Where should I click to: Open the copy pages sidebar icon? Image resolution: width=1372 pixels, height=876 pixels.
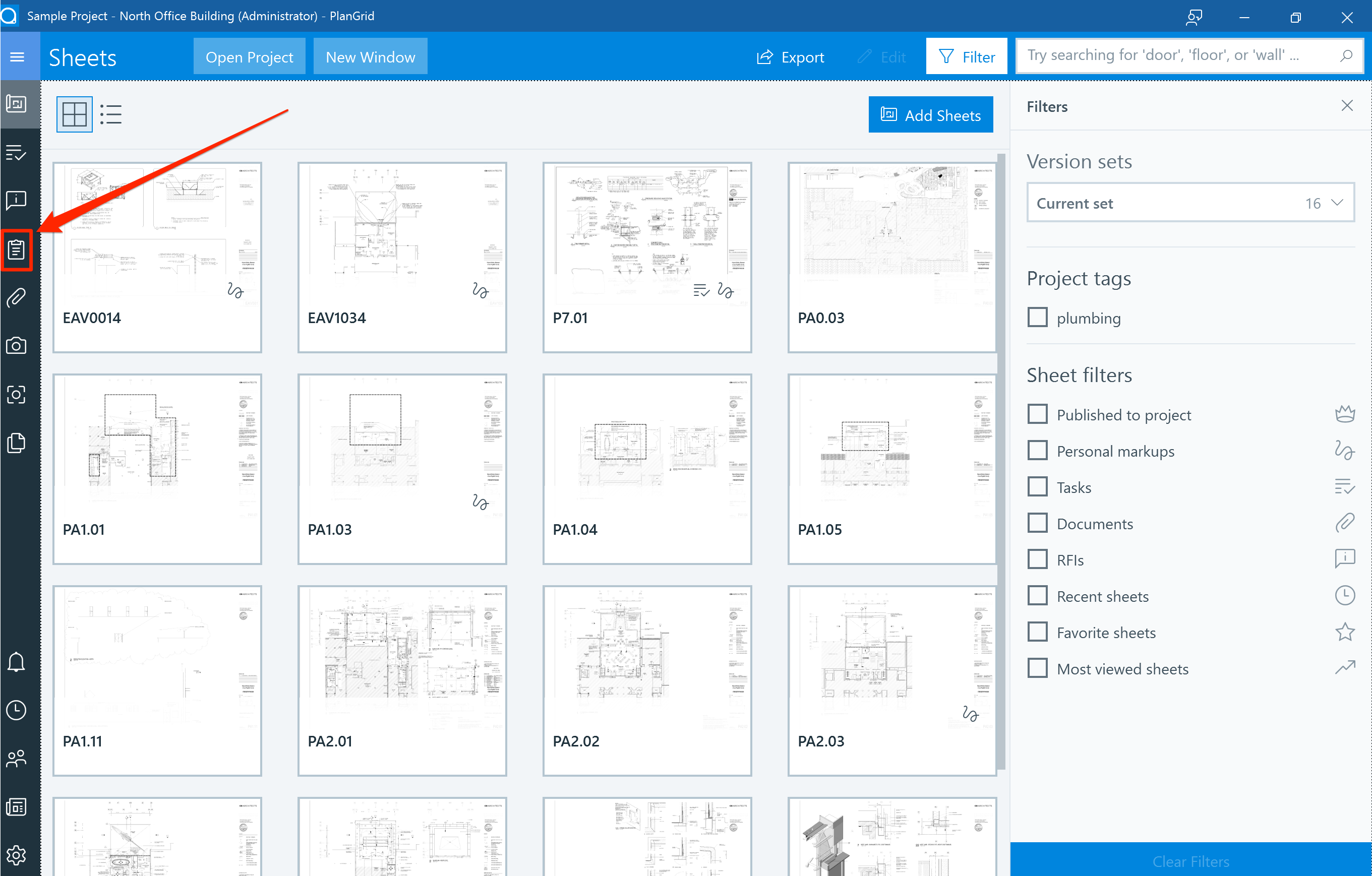pos(17,443)
